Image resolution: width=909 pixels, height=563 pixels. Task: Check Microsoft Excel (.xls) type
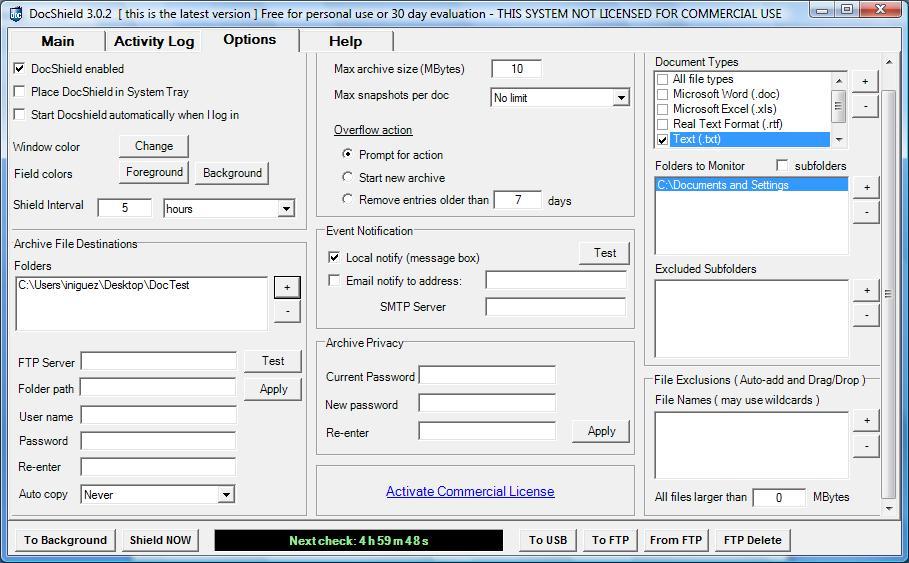(663, 109)
